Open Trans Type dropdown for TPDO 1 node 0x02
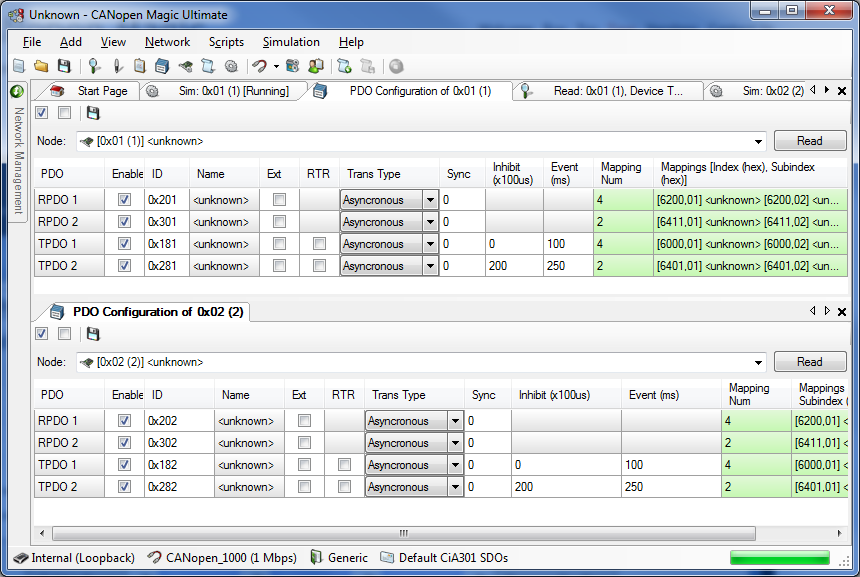 click(455, 465)
